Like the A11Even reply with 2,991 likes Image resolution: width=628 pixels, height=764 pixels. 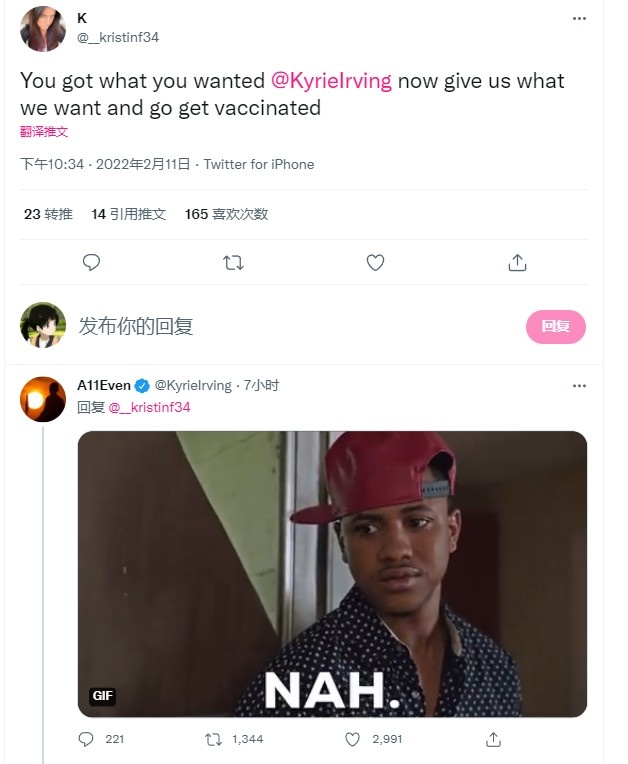coord(352,740)
